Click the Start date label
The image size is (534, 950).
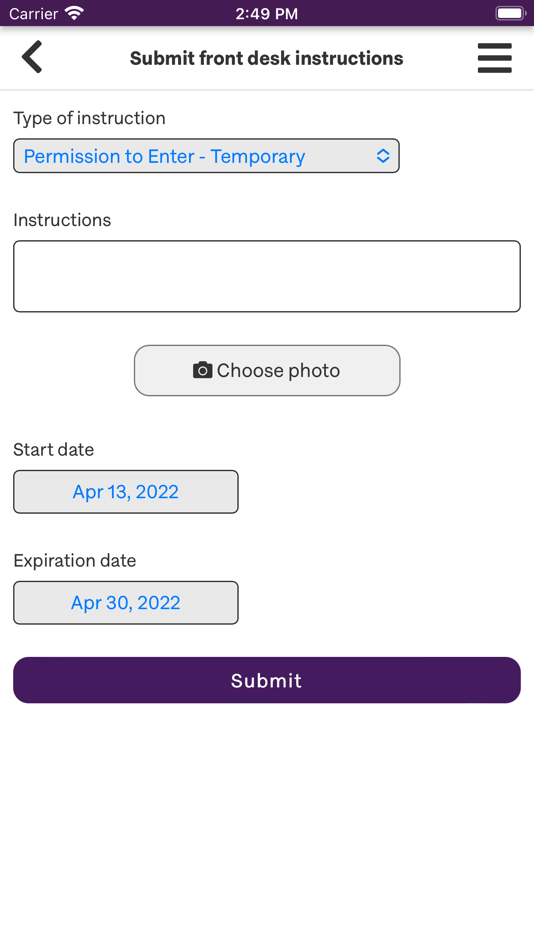pos(53,450)
